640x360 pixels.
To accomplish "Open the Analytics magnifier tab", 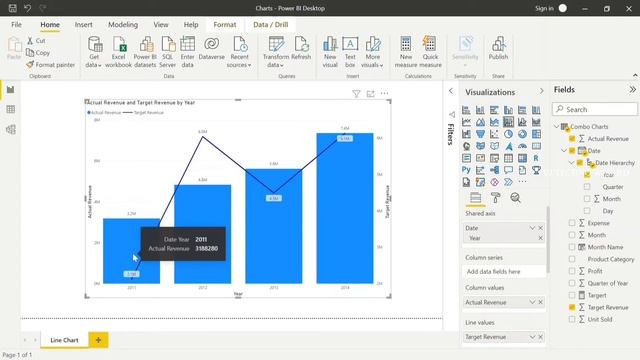I will [516, 198].
